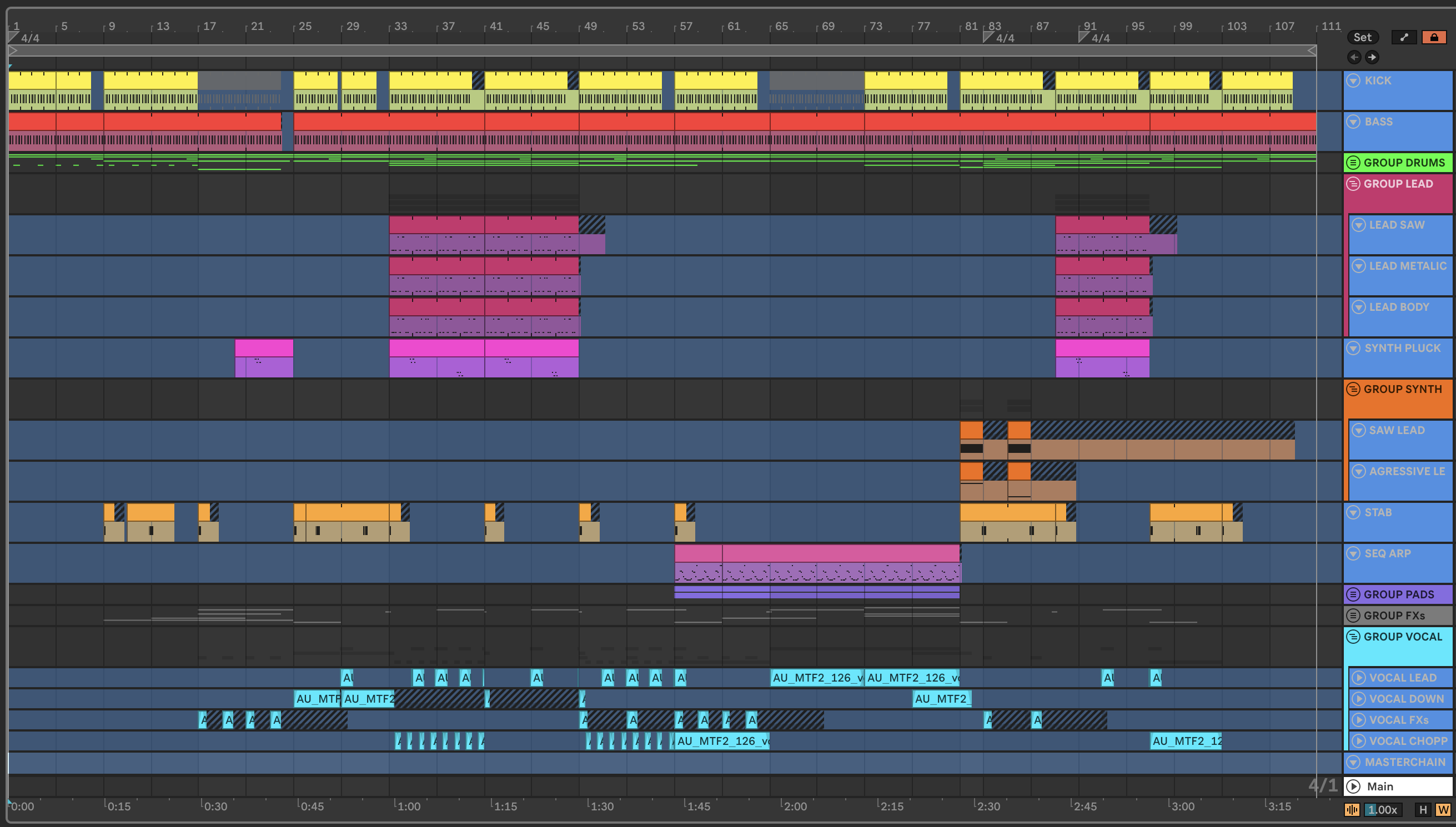Select the MASTERCHAIN track header
1456x827 pixels.
coord(1404,762)
